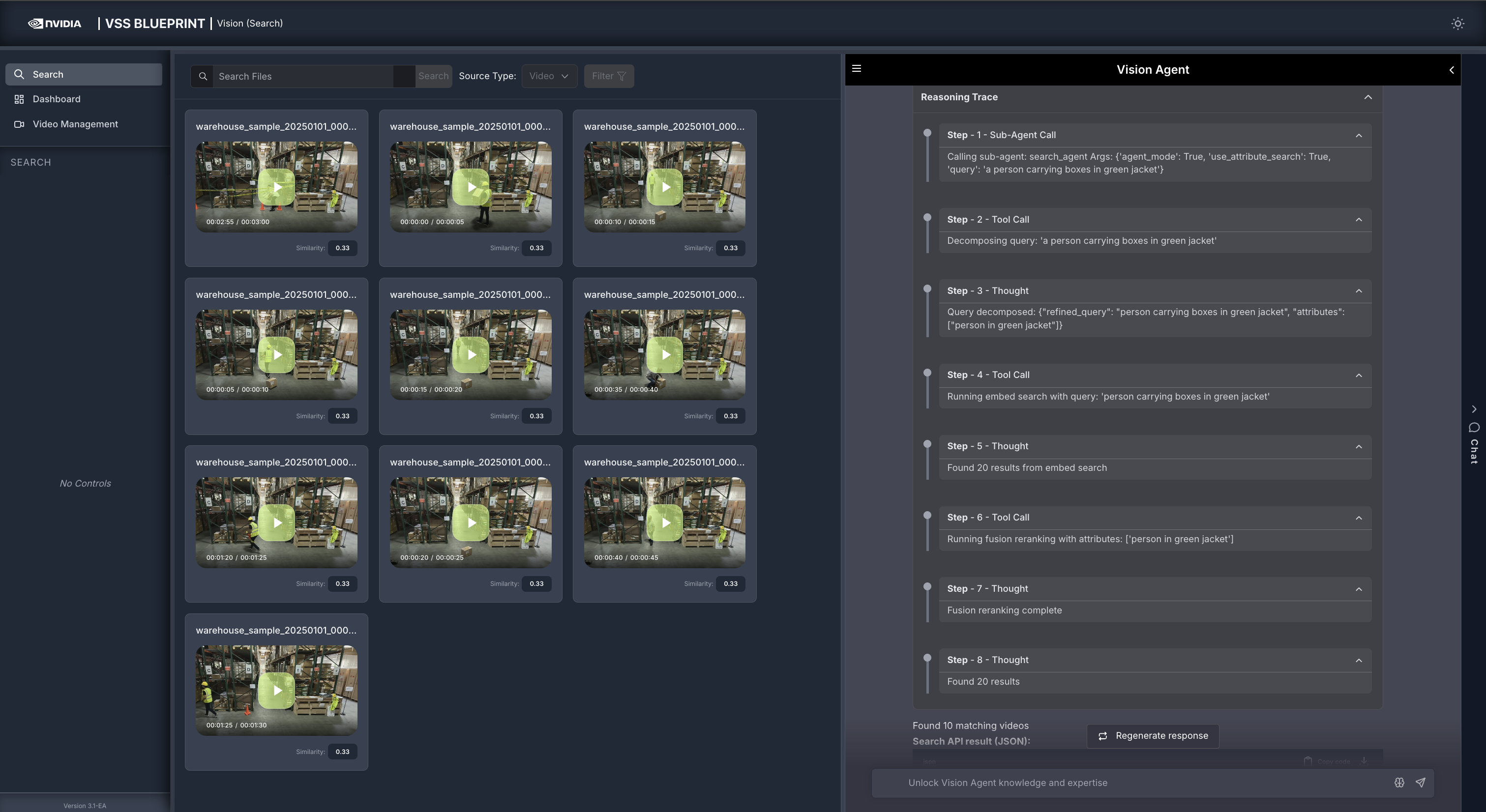Click the send message paper plane icon
1486x812 pixels.
[x=1420, y=783]
